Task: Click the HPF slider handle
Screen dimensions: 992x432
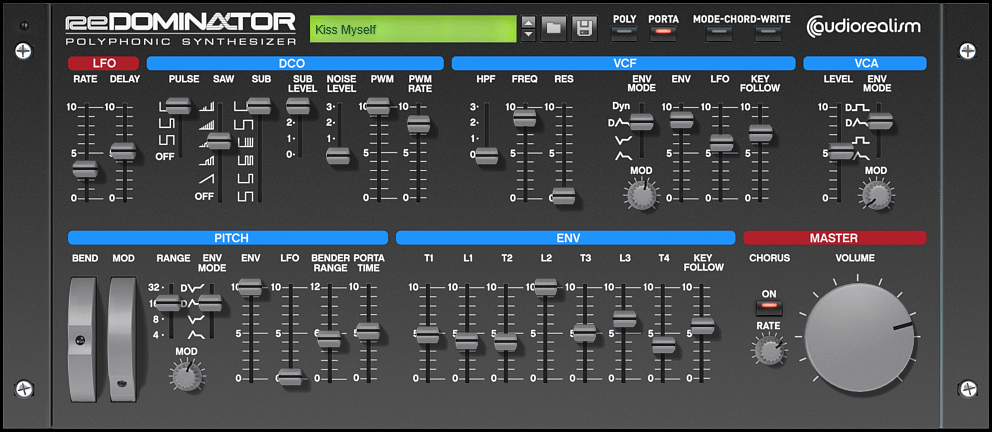Action: [x=487, y=156]
